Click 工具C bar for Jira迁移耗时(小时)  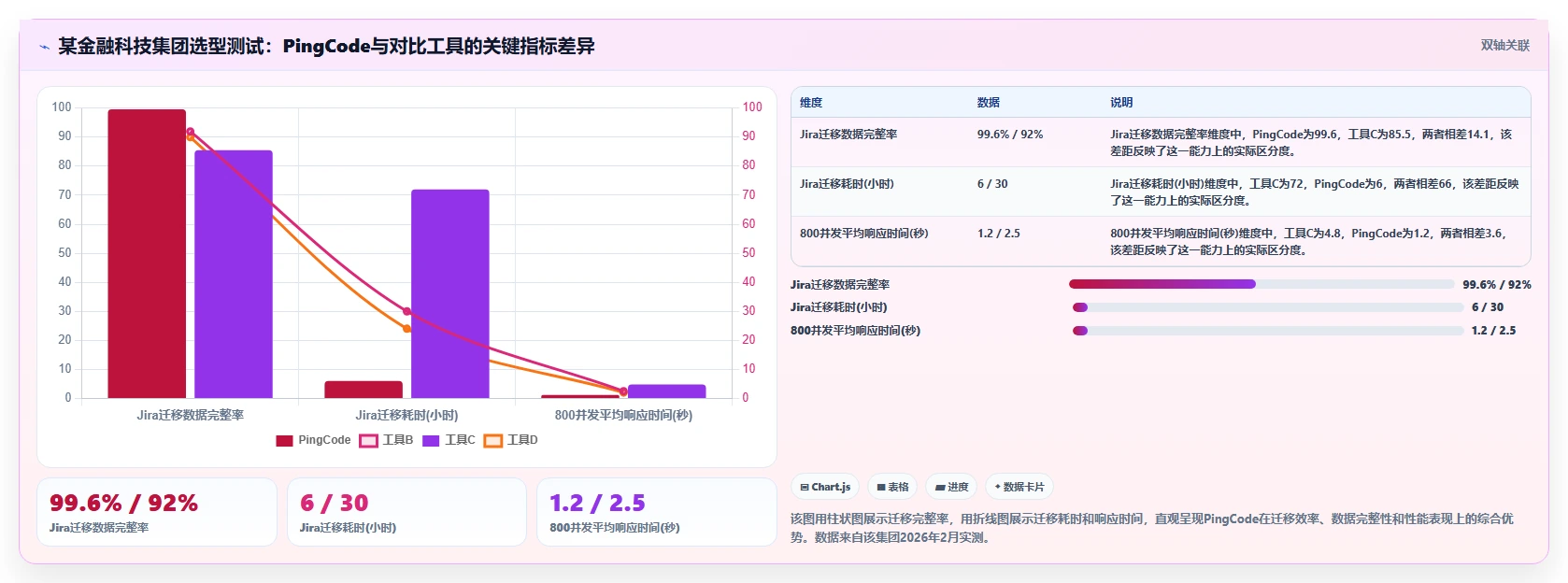click(450, 293)
